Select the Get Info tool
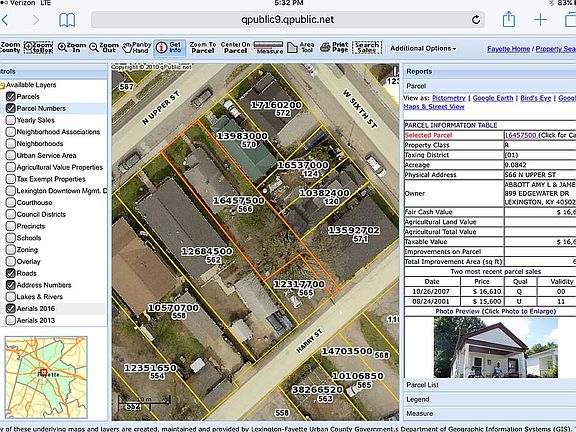576x432 pixels. pos(169,48)
